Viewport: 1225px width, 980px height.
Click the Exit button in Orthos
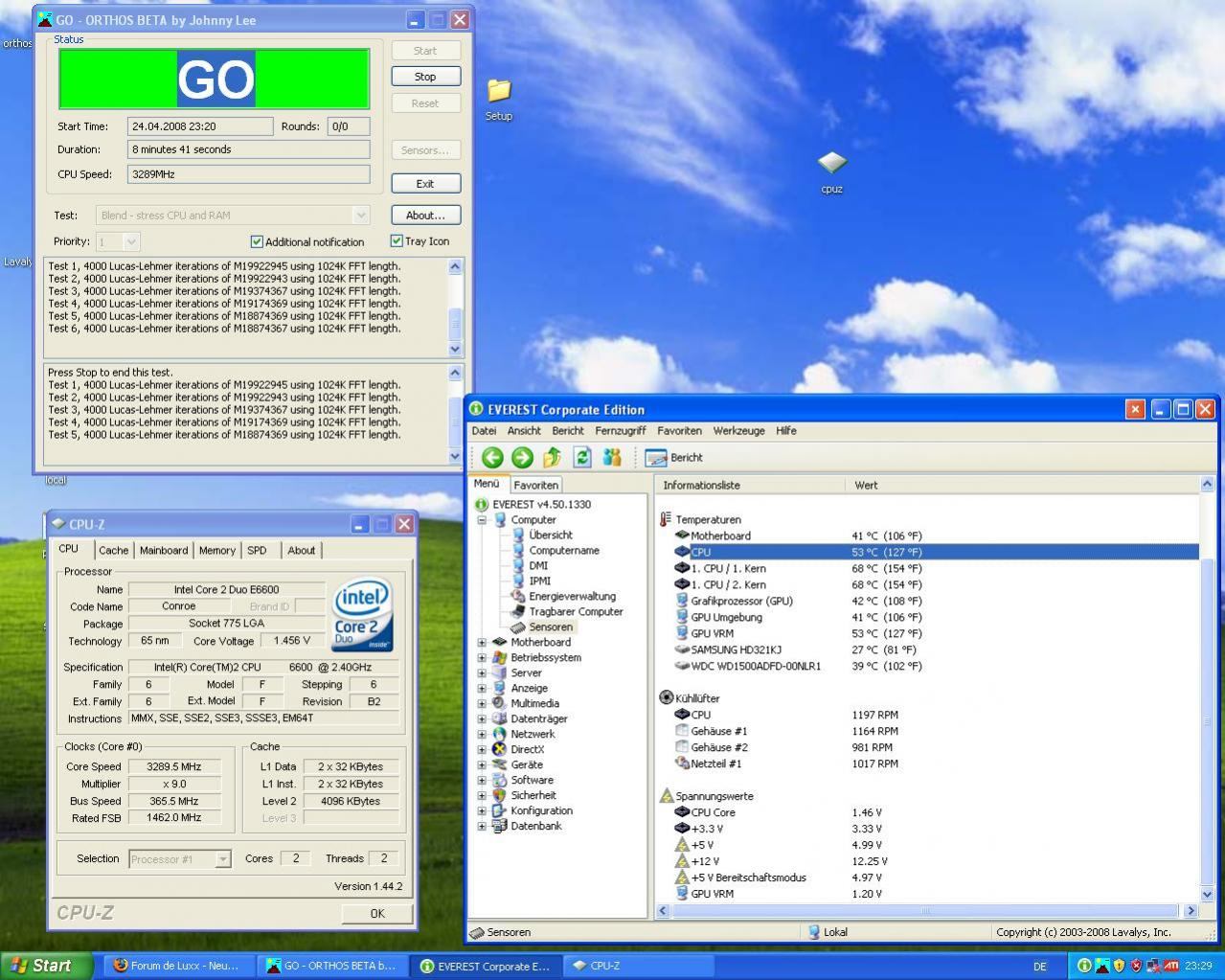pyautogui.click(x=425, y=183)
